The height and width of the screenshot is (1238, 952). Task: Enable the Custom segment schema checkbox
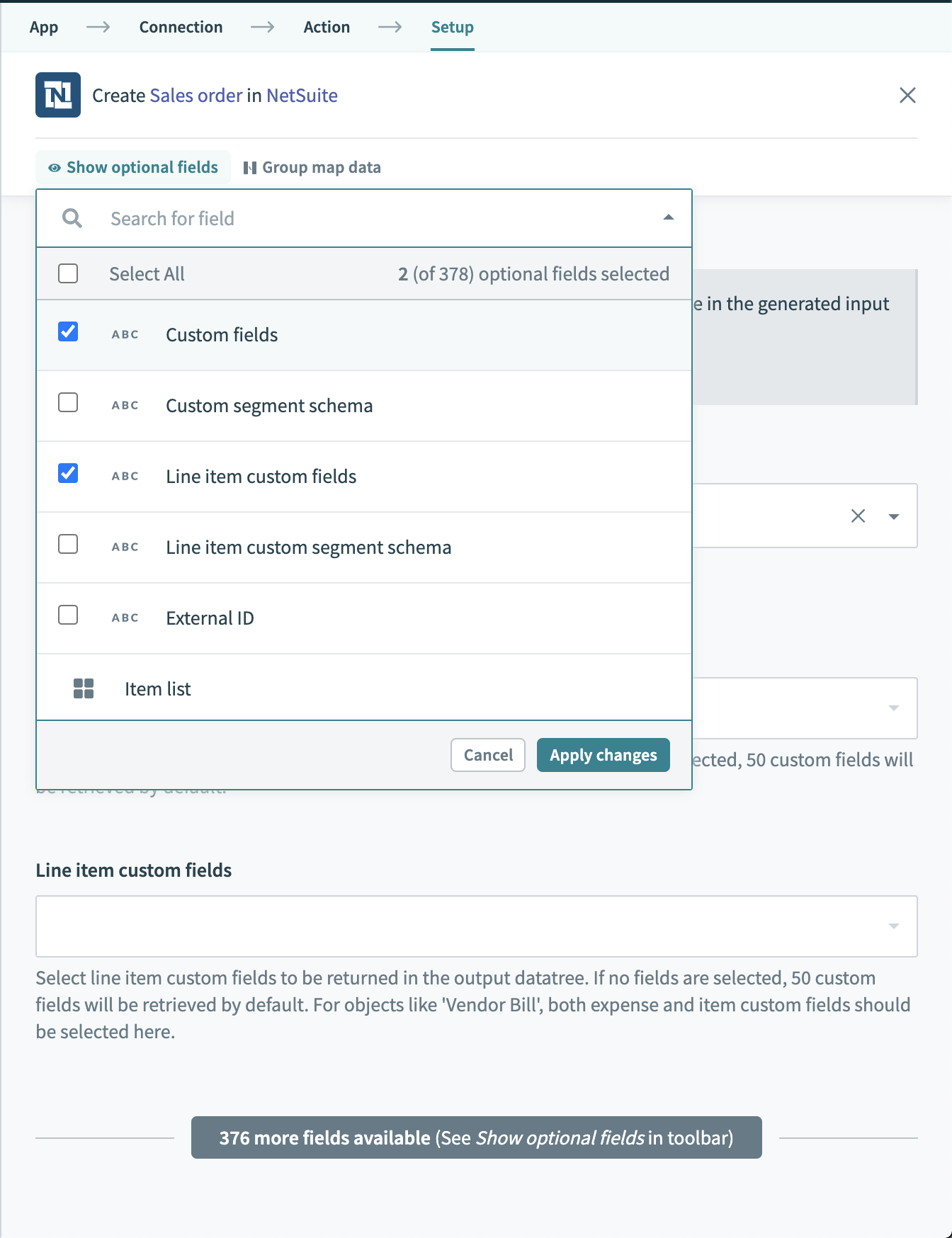pyautogui.click(x=68, y=402)
